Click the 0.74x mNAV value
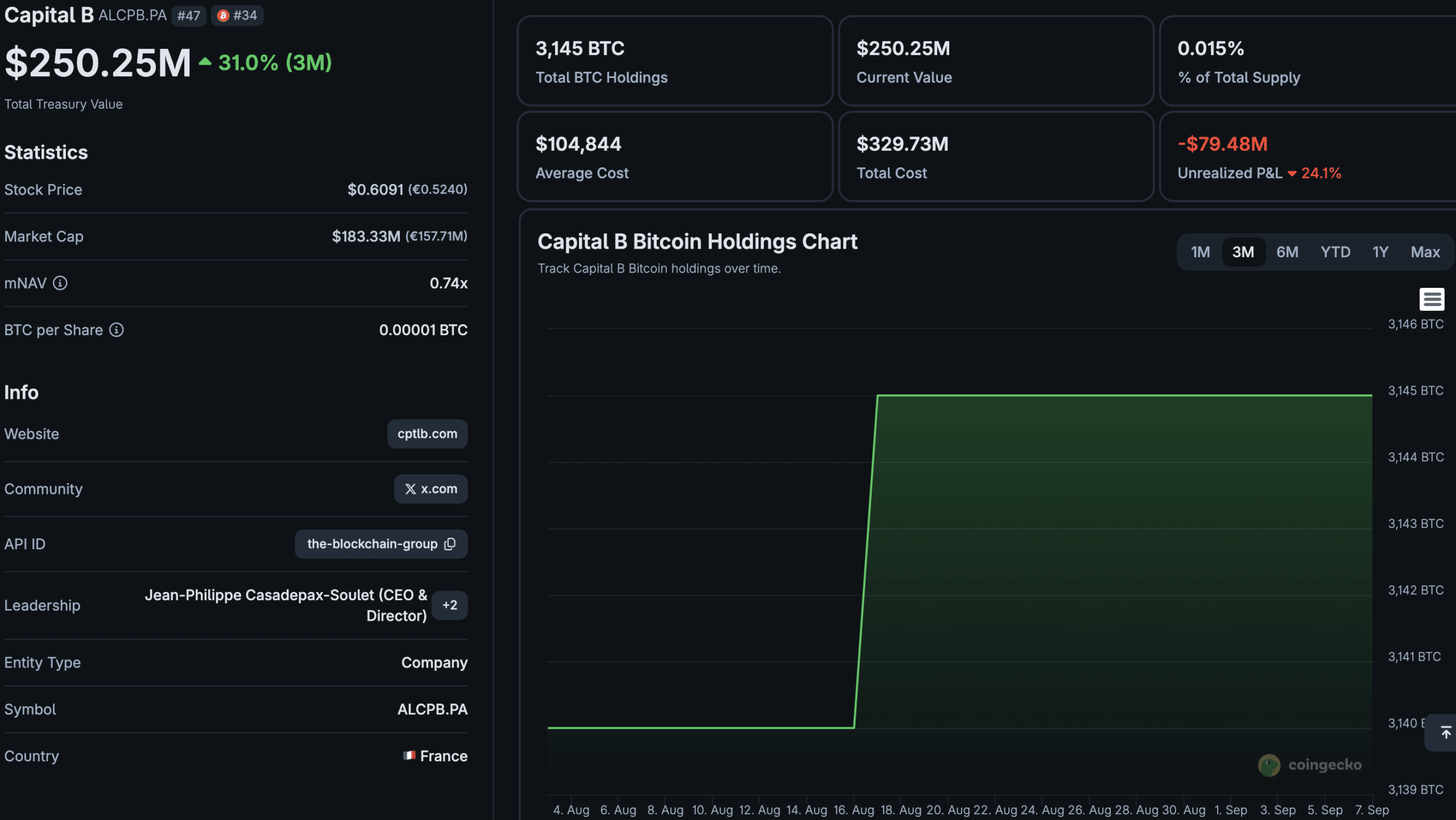 pyautogui.click(x=449, y=283)
